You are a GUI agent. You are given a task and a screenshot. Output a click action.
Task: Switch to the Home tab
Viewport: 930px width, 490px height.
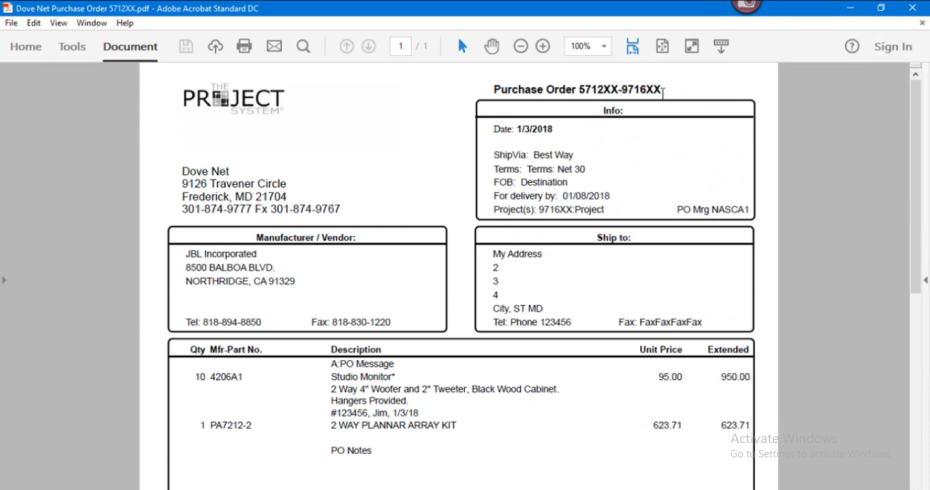tap(26, 46)
